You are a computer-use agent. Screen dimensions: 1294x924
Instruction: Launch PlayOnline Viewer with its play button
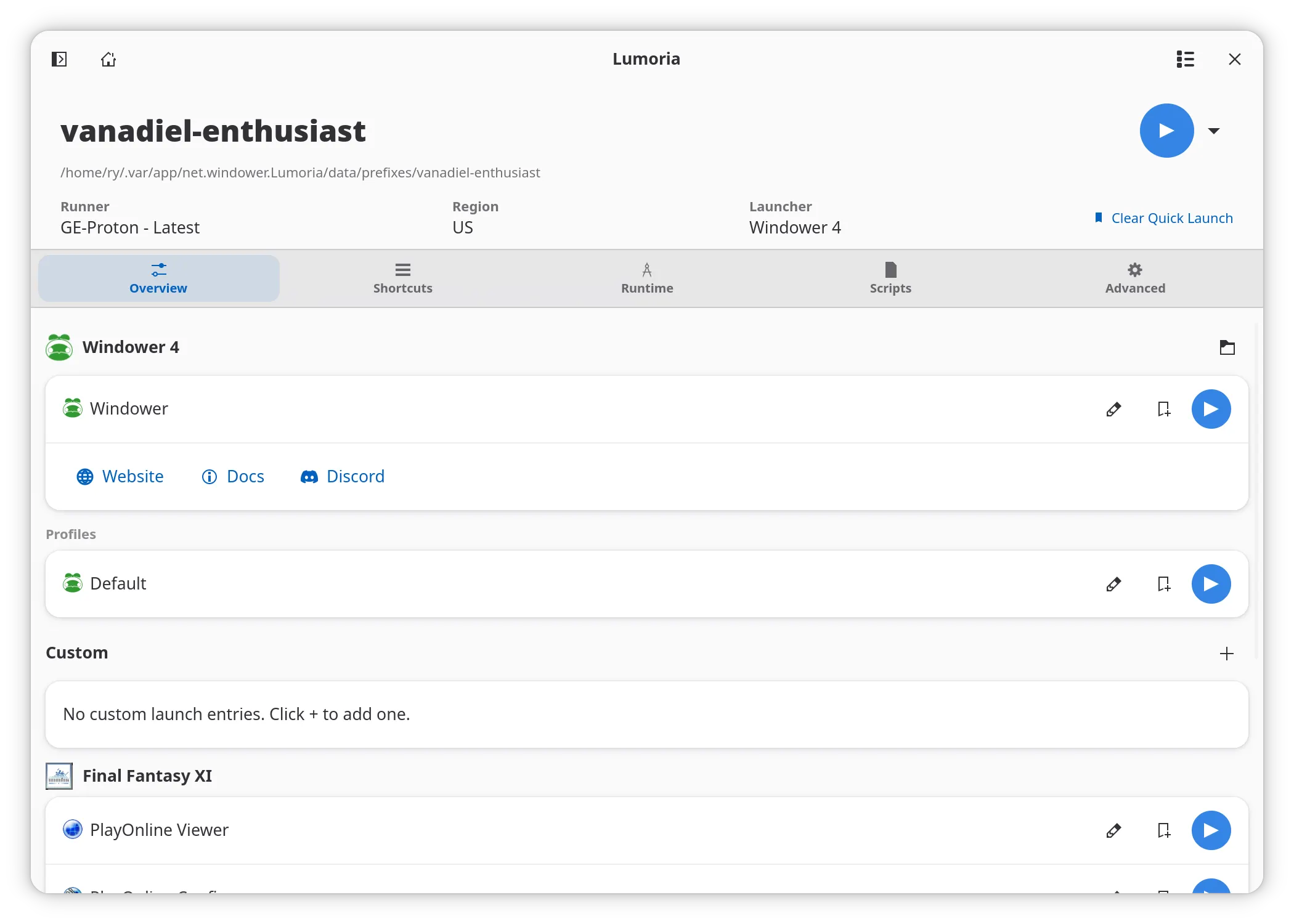tap(1211, 830)
